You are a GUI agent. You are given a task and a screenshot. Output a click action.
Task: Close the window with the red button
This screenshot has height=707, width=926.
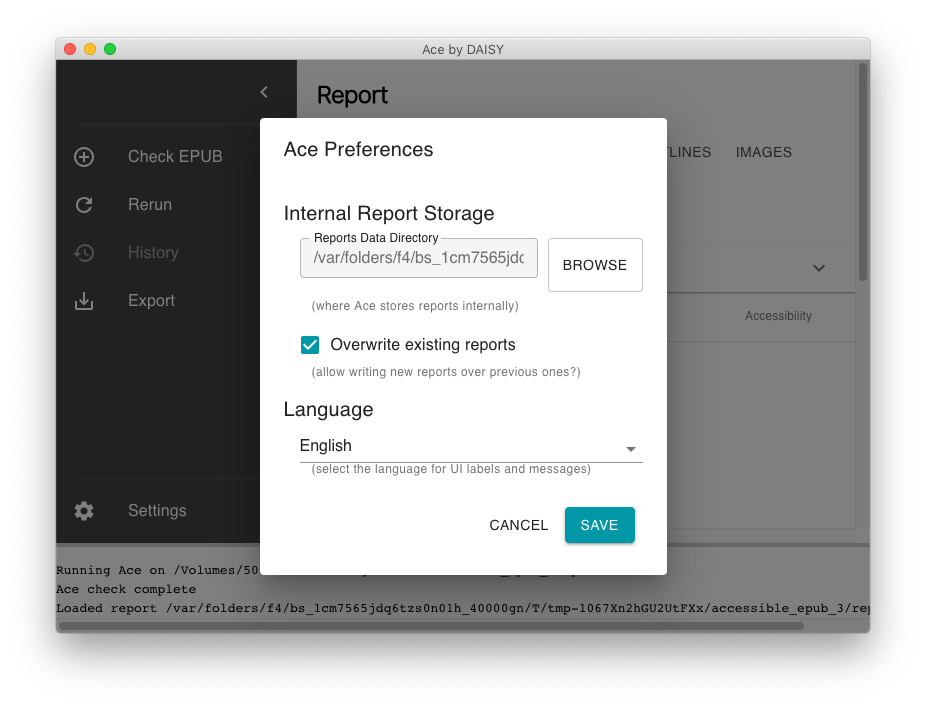[x=70, y=49]
